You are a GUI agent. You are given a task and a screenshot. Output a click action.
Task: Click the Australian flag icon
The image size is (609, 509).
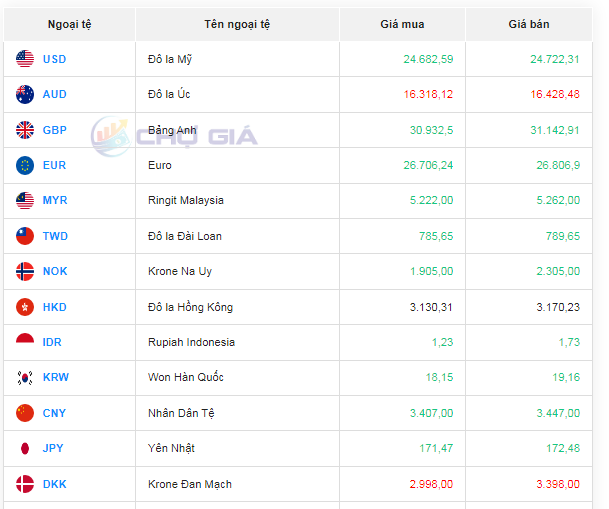25,94
